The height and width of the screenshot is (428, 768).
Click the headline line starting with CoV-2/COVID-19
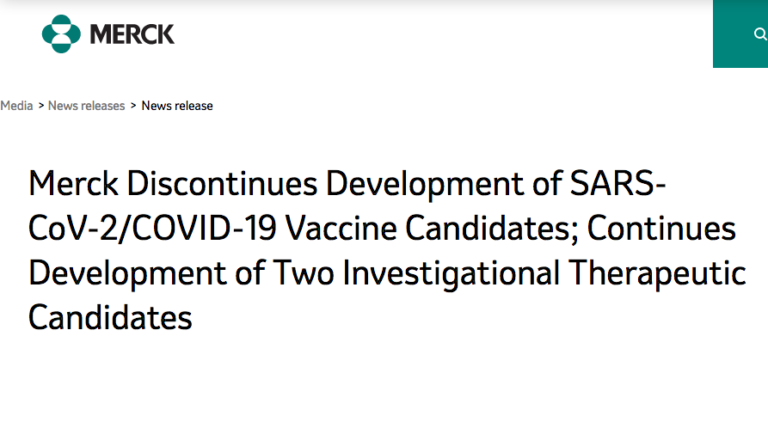382,229
